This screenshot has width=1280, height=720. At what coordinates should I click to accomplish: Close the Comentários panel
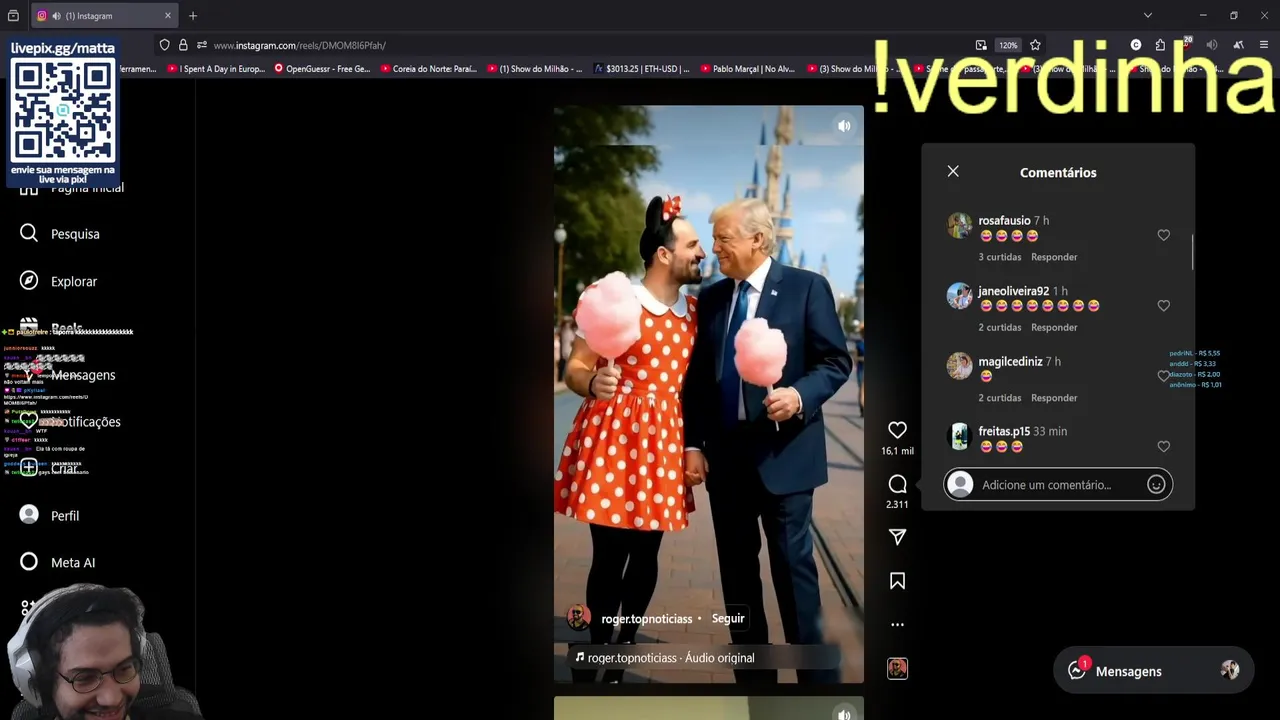pyautogui.click(x=953, y=172)
